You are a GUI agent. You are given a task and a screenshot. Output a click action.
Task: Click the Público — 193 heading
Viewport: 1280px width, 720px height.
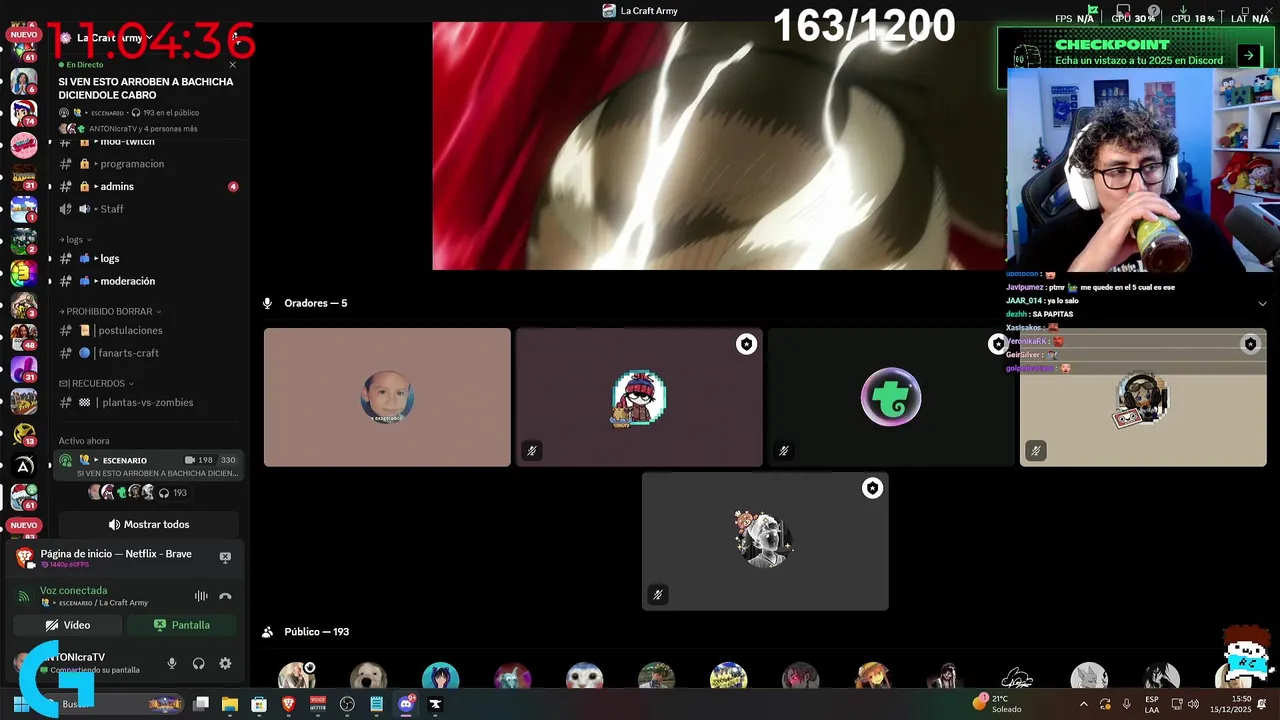click(316, 632)
